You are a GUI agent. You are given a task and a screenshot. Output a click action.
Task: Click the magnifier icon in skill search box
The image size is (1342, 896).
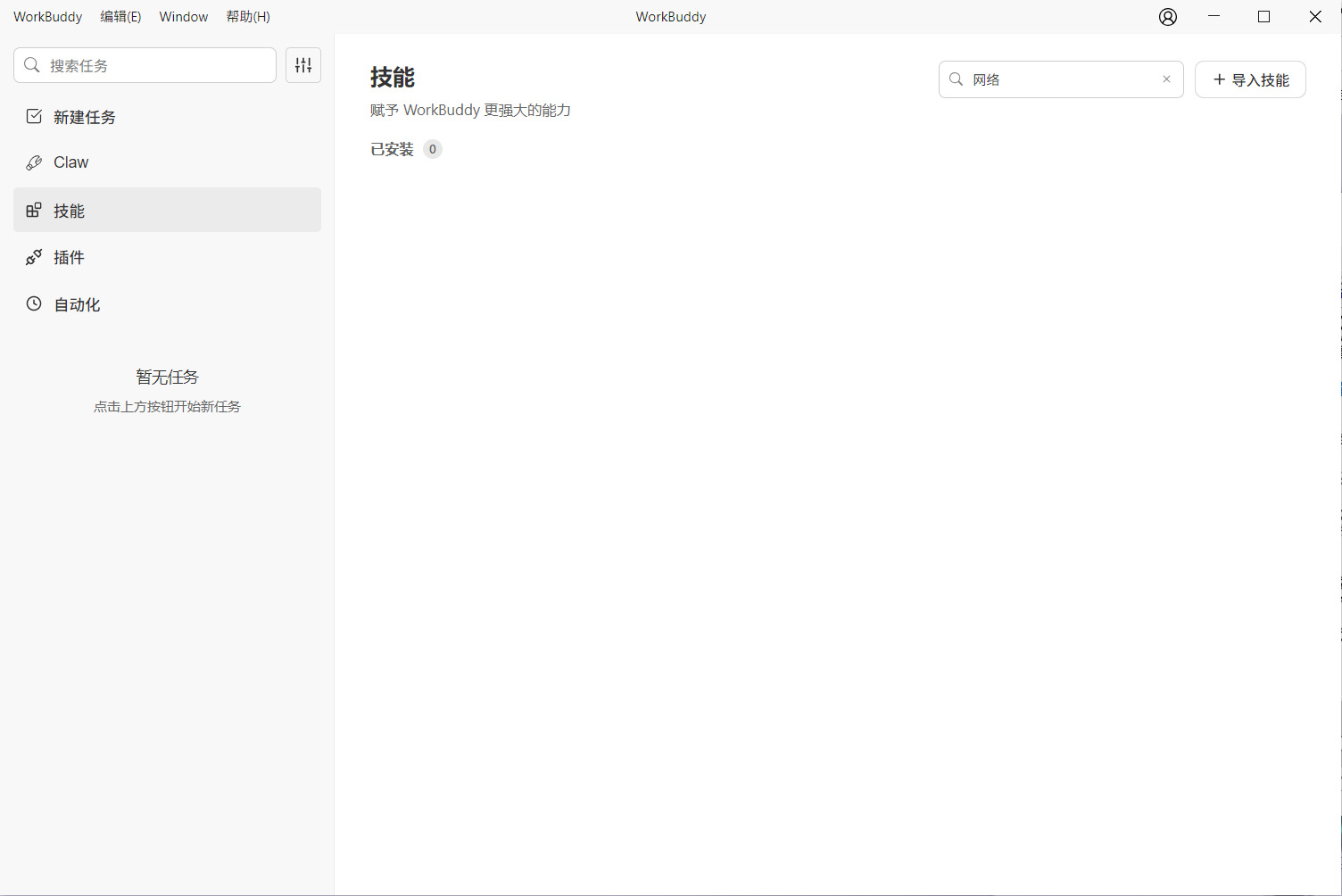(956, 79)
